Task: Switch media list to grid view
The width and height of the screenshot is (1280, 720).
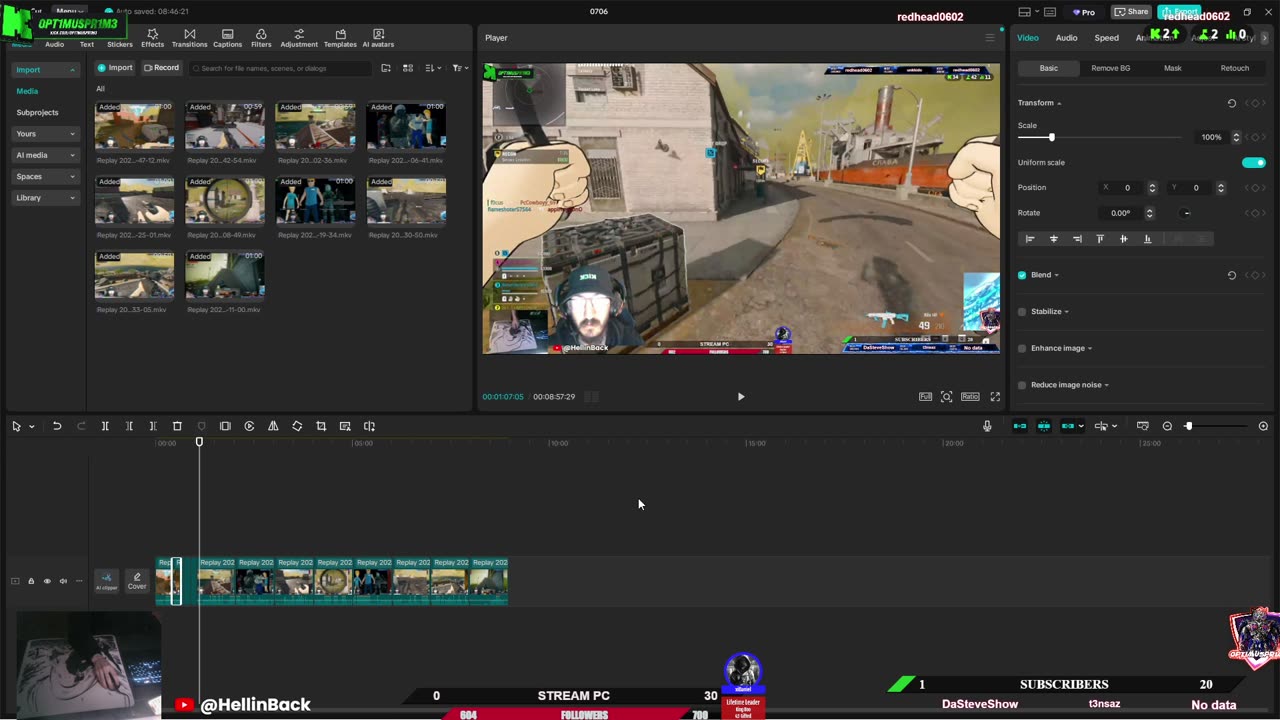Action: coord(408,68)
